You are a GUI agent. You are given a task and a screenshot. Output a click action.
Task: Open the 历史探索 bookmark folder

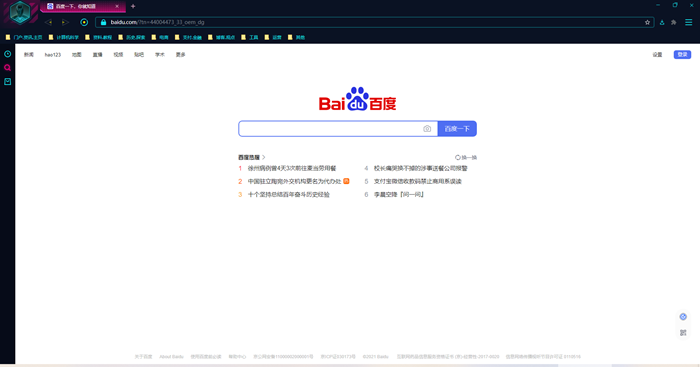(x=132, y=38)
